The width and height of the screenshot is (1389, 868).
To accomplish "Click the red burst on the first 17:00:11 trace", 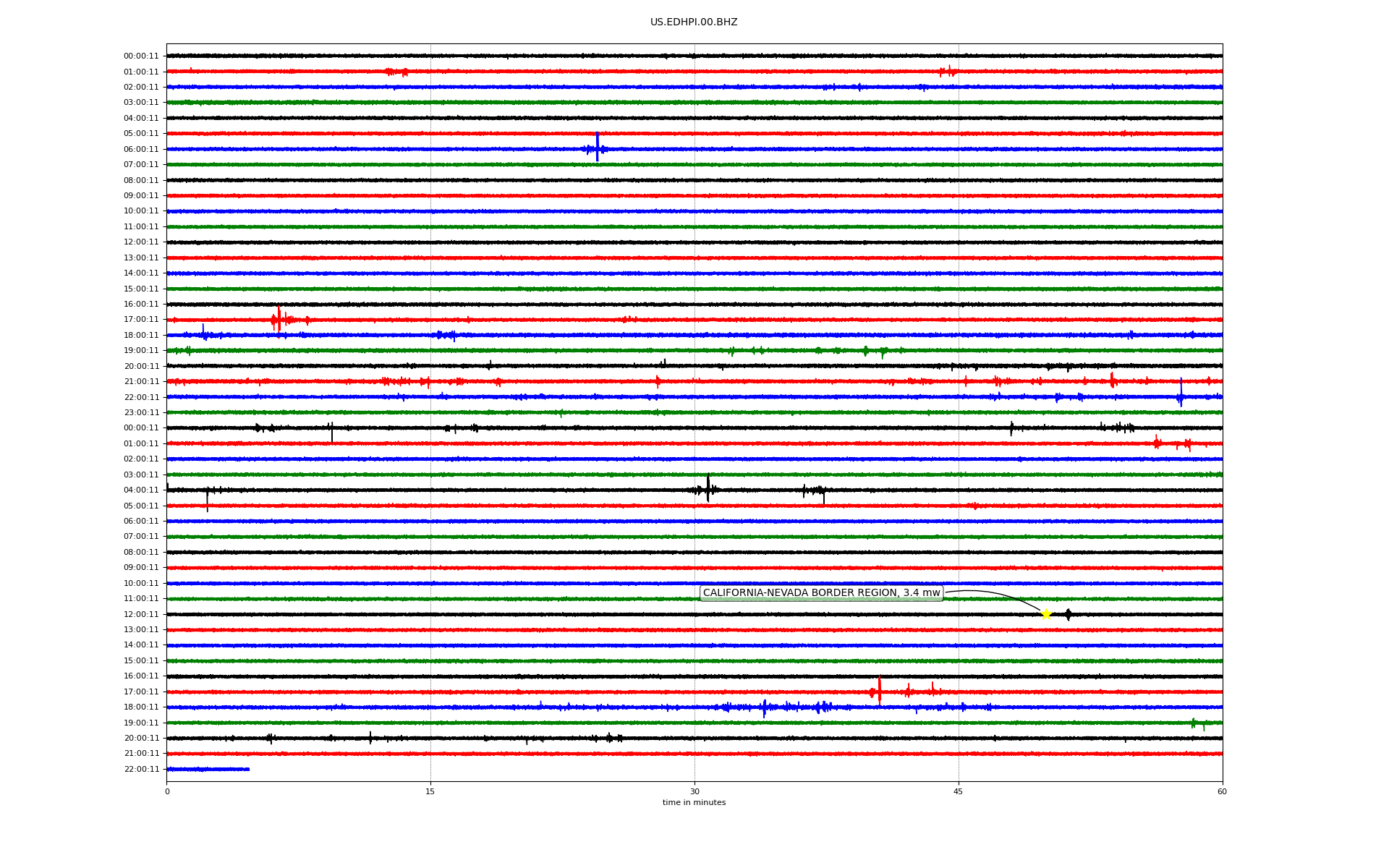I will click(x=279, y=319).
